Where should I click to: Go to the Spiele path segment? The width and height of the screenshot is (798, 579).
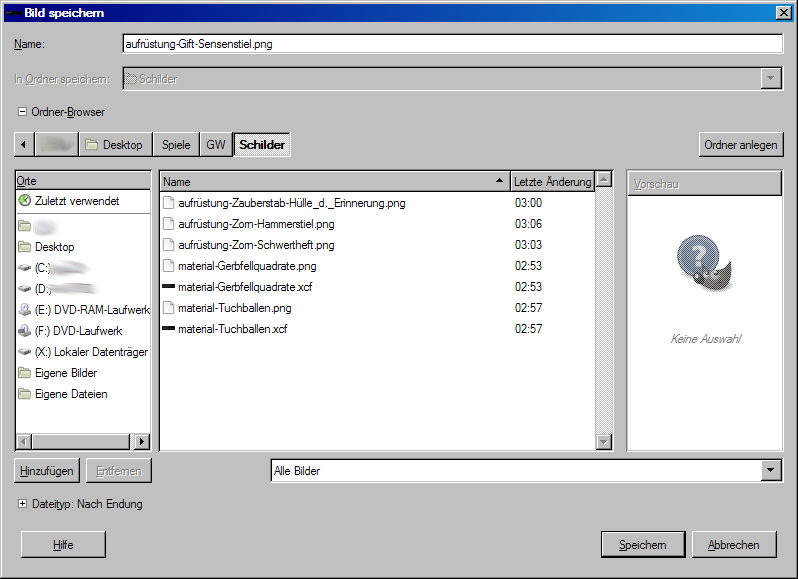(176, 145)
